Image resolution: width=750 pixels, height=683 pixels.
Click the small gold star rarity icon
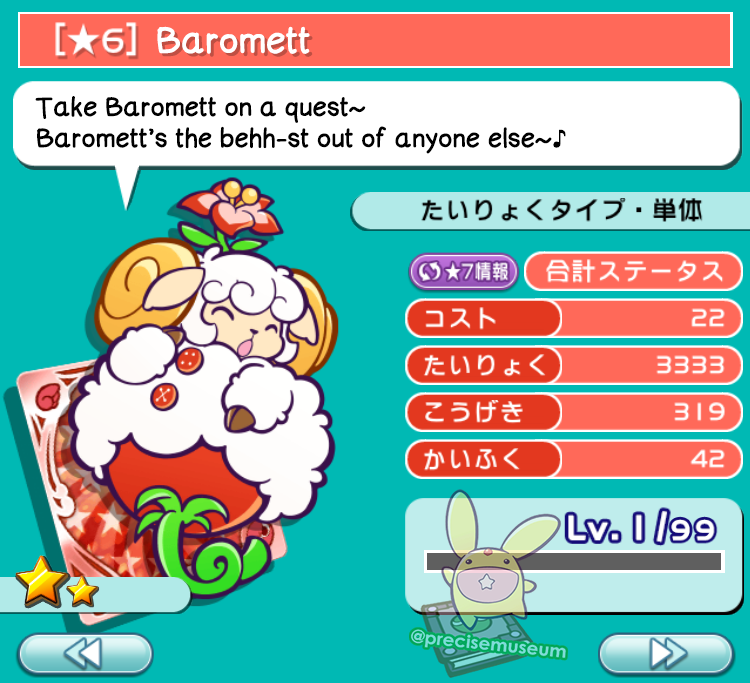pyautogui.click(x=83, y=591)
